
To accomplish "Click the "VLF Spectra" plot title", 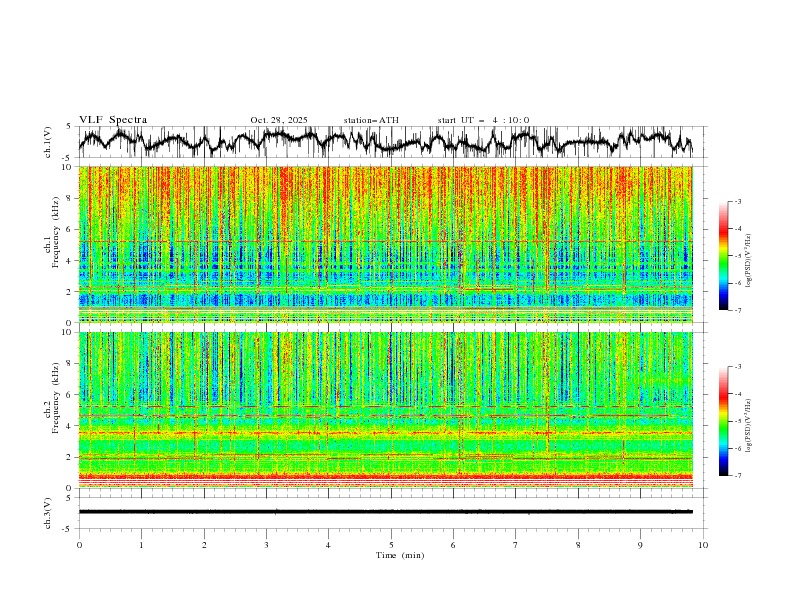I will coord(113,120).
